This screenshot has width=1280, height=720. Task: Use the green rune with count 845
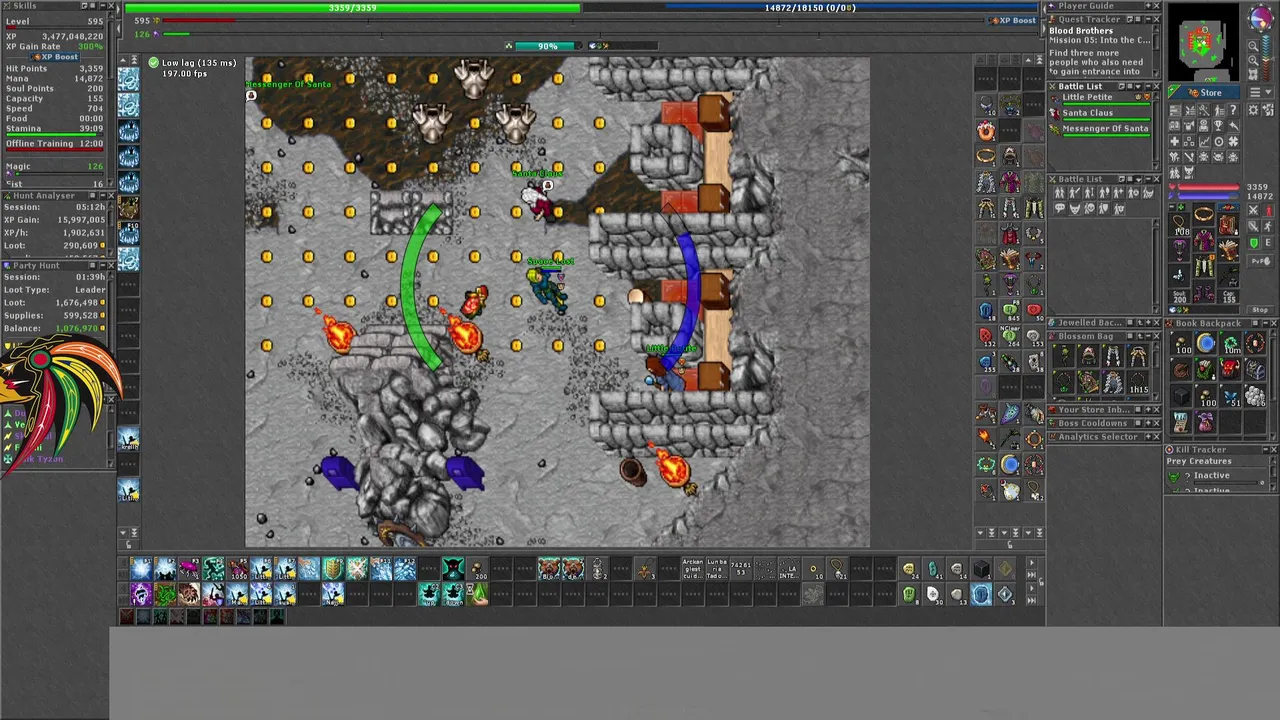1010,311
